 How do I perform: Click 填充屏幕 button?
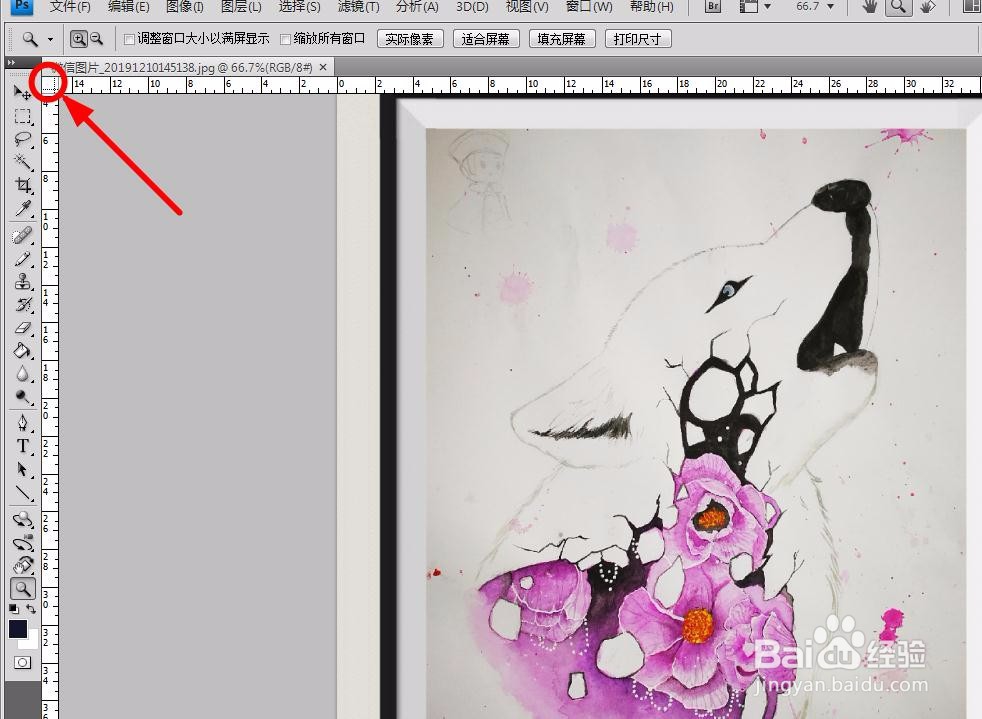562,39
